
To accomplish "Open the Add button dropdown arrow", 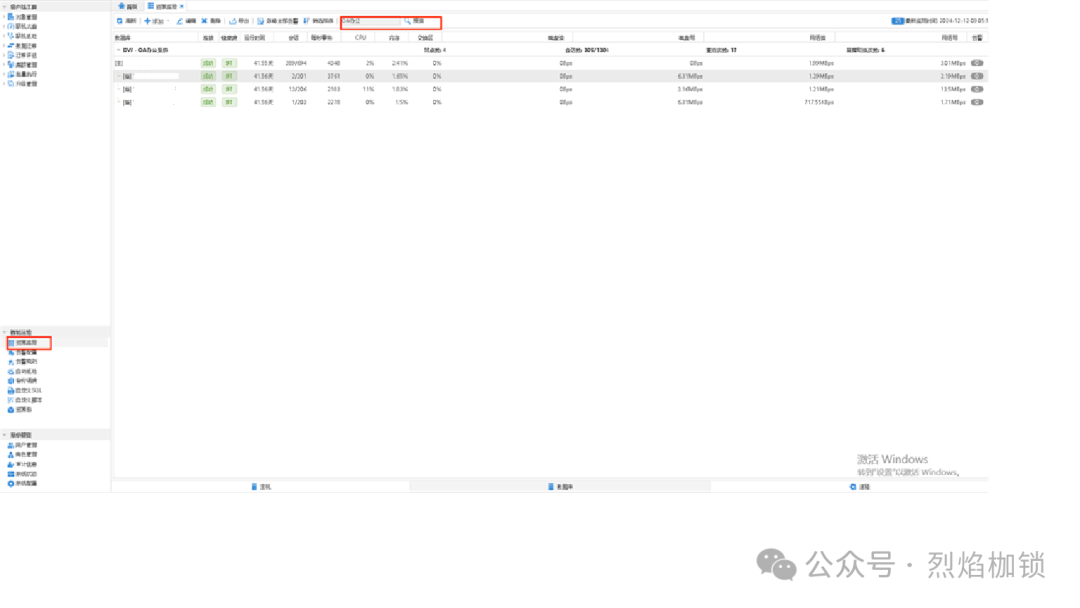I will pyautogui.click(x=168, y=21).
